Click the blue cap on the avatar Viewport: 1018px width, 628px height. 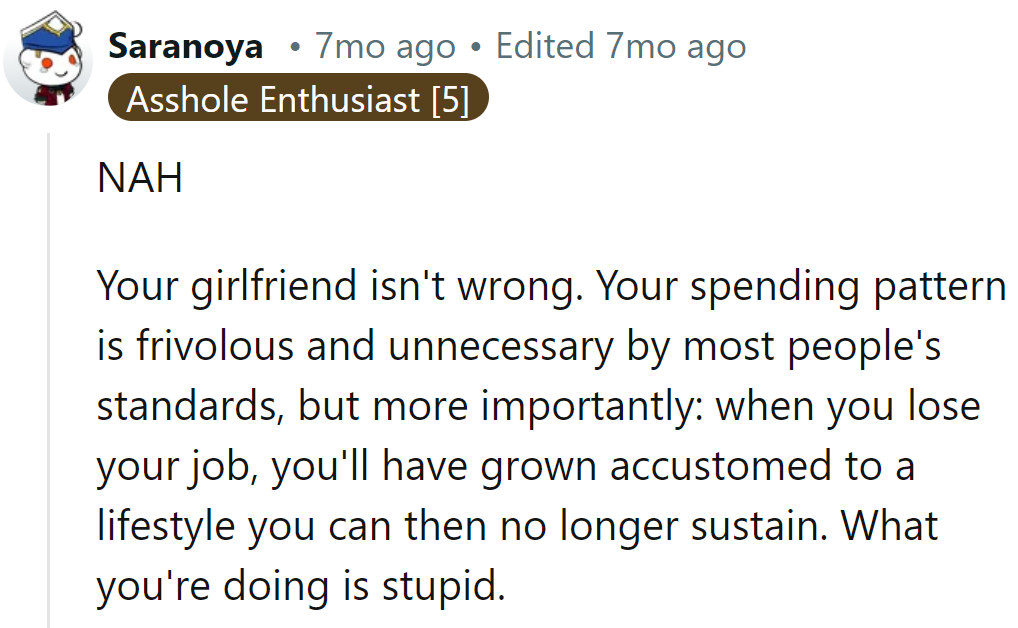50,37
